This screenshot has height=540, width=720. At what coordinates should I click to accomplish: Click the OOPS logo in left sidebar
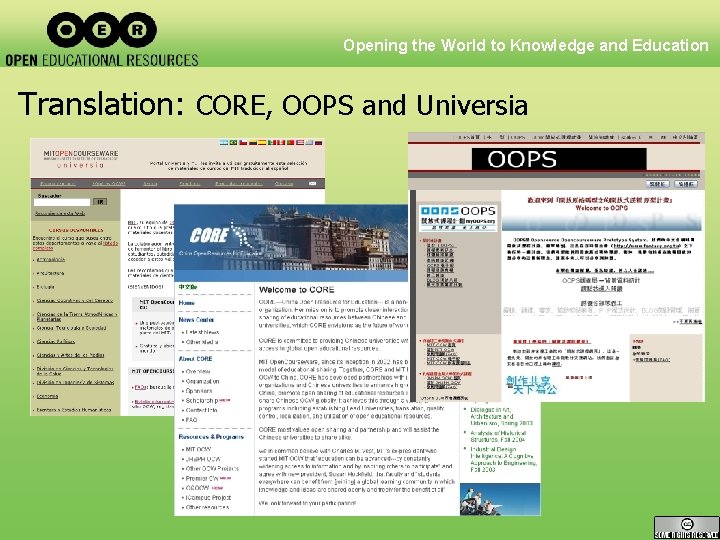click(458, 218)
